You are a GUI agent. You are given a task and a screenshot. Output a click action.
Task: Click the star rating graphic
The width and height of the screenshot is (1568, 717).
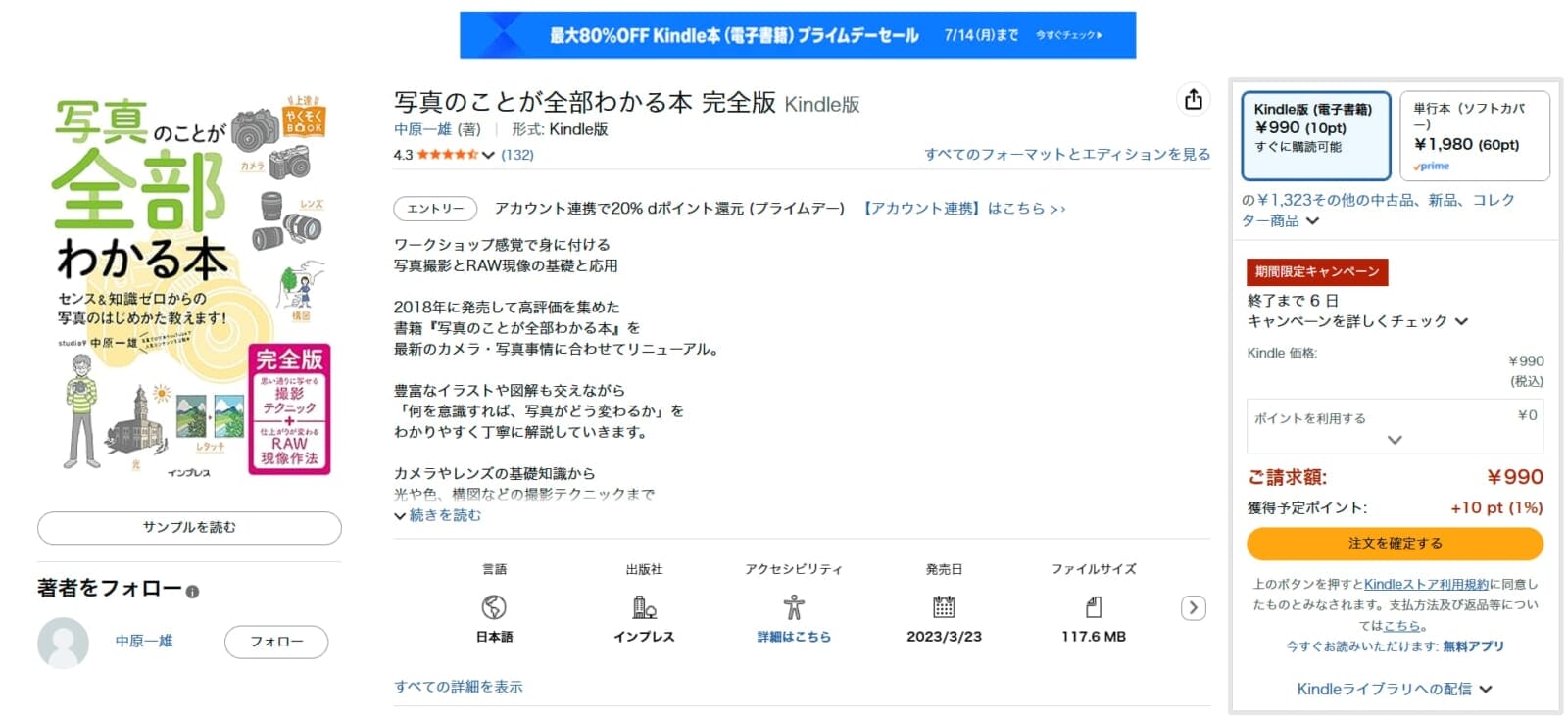(447, 155)
